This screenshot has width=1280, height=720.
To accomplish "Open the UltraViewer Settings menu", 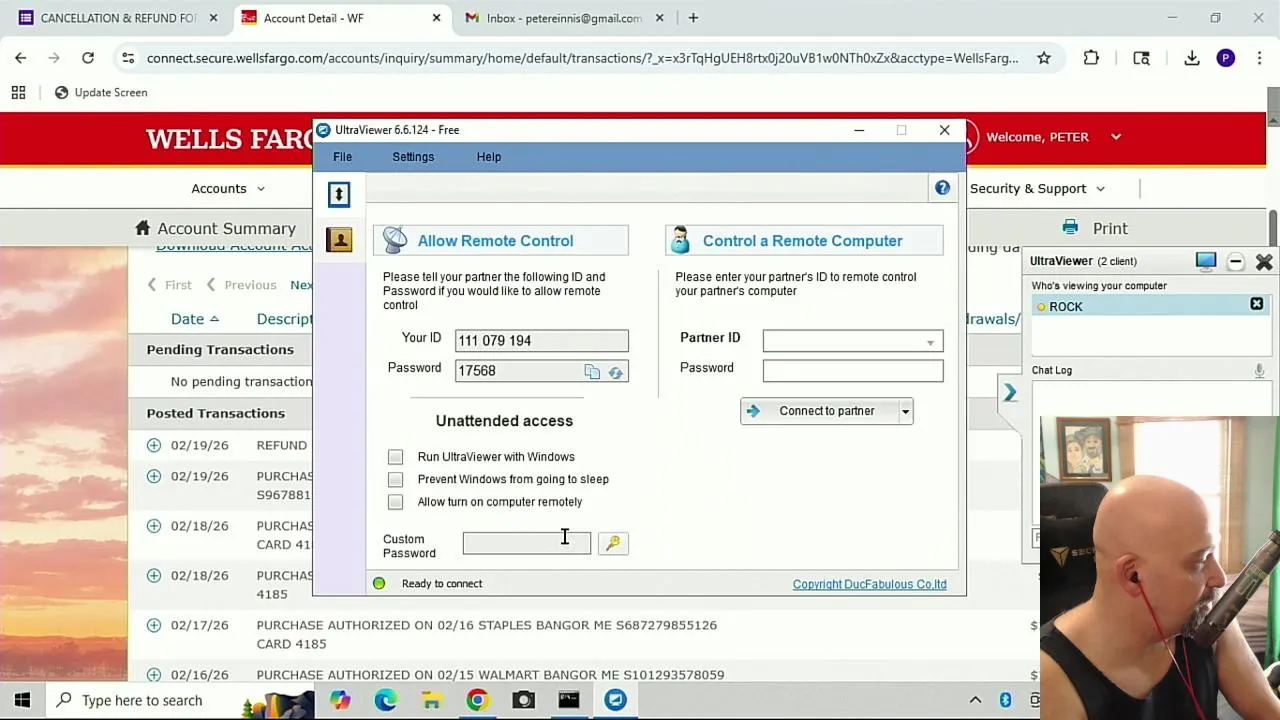I will [413, 157].
